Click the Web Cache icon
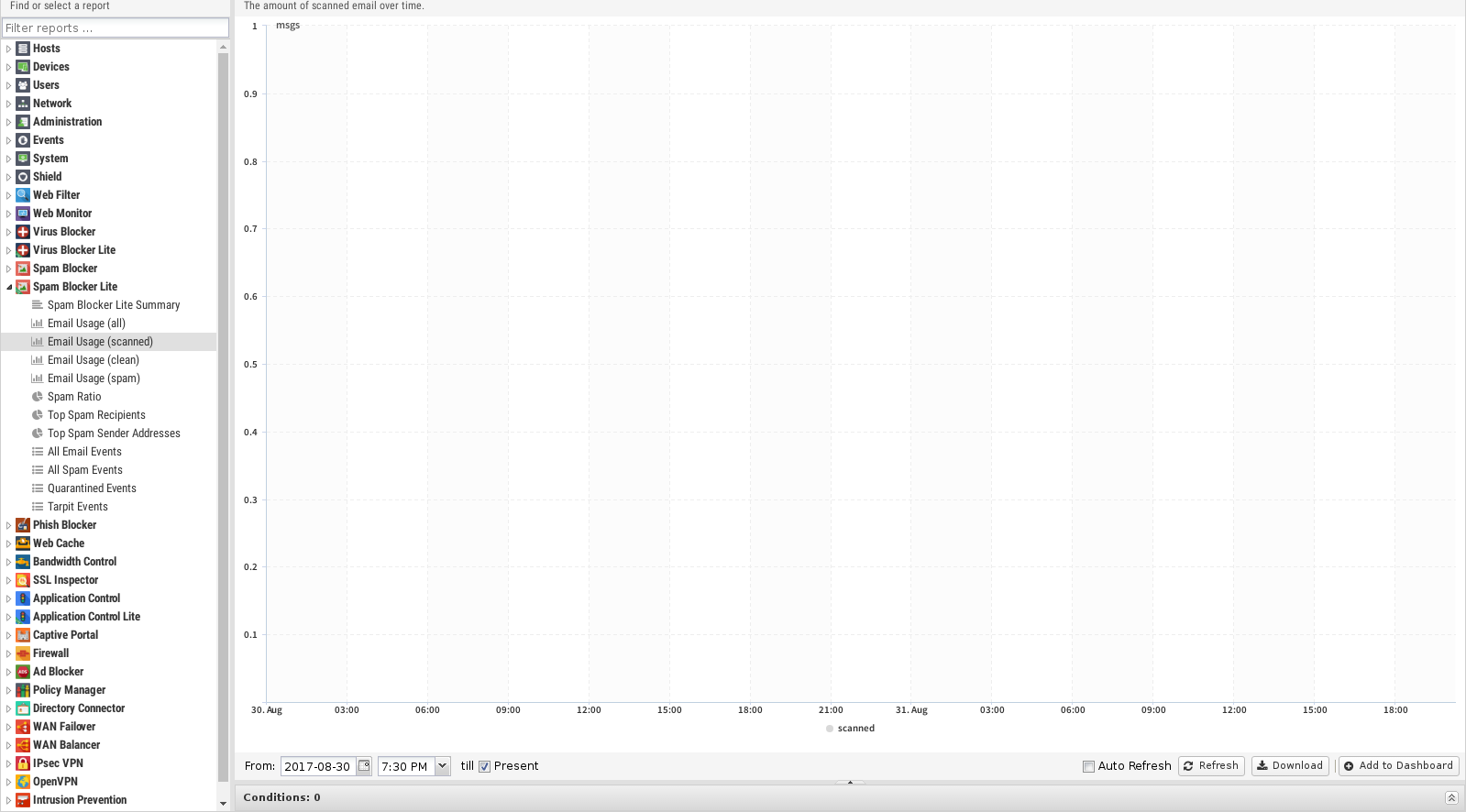 (x=23, y=543)
